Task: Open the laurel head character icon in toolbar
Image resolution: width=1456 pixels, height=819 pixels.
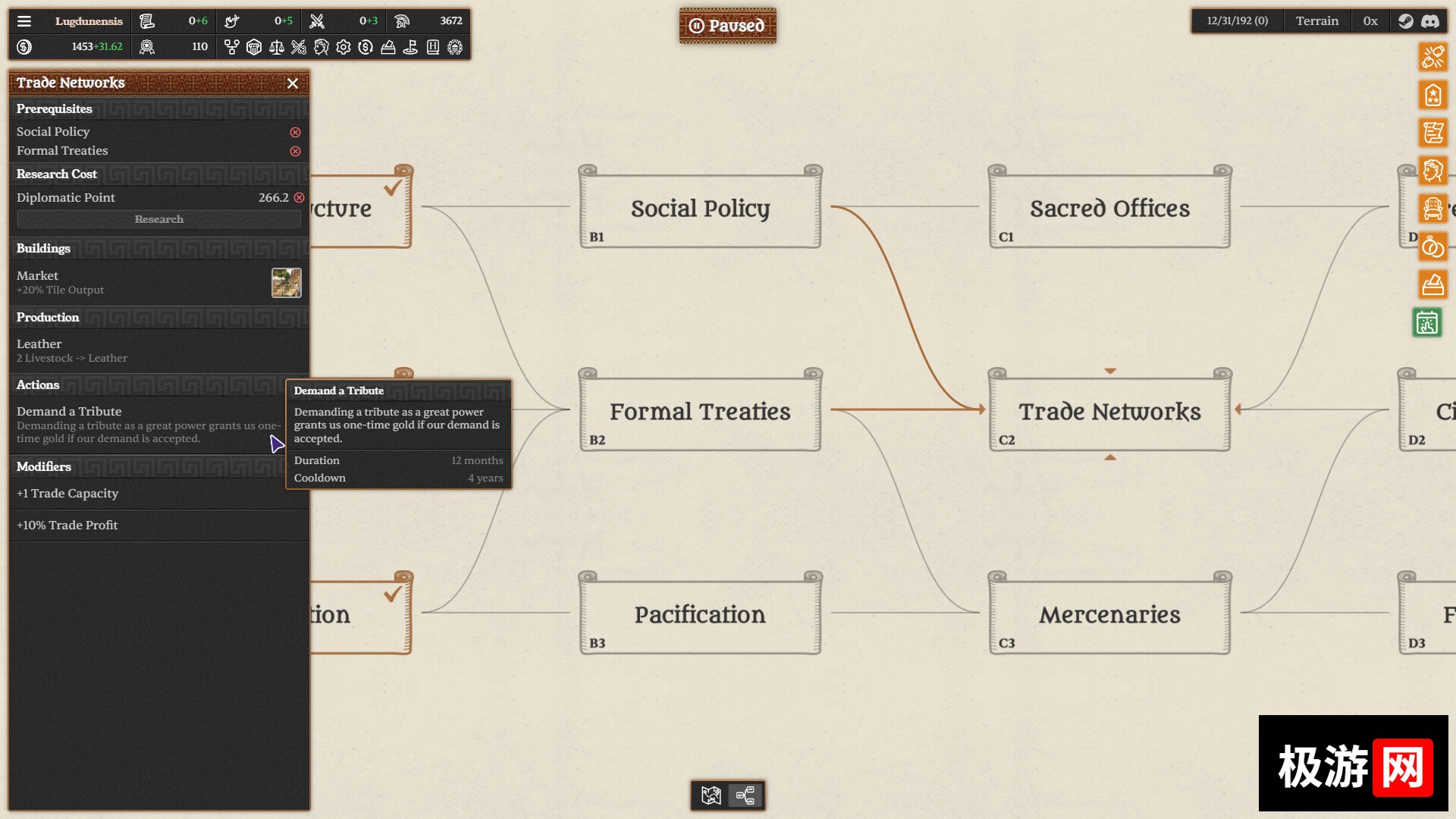Action: 322,47
